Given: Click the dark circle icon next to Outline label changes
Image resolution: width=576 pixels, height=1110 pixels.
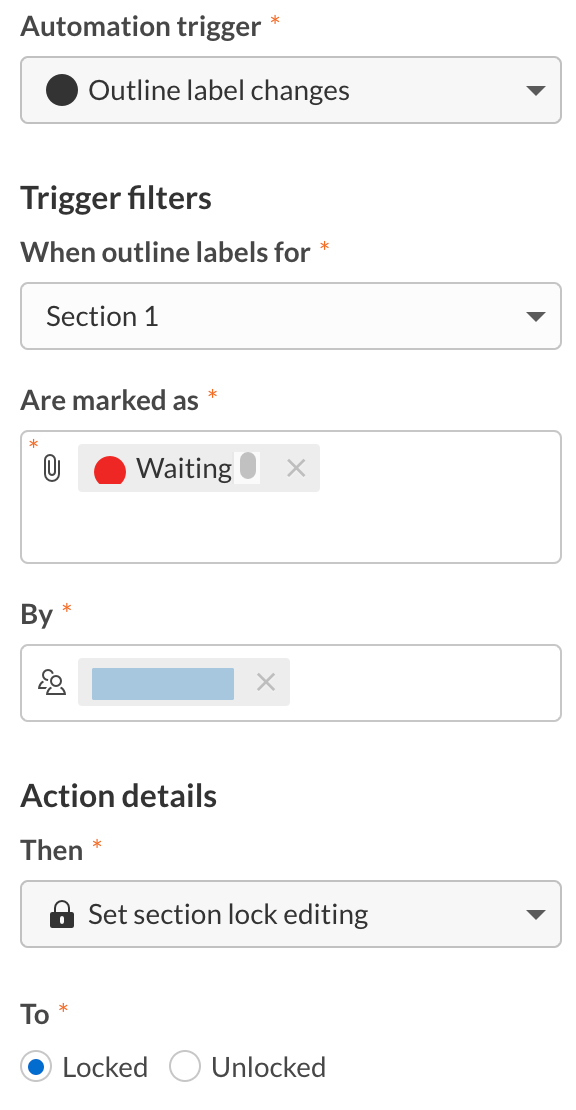Looking at the screenshot, I should coord(63,90).
